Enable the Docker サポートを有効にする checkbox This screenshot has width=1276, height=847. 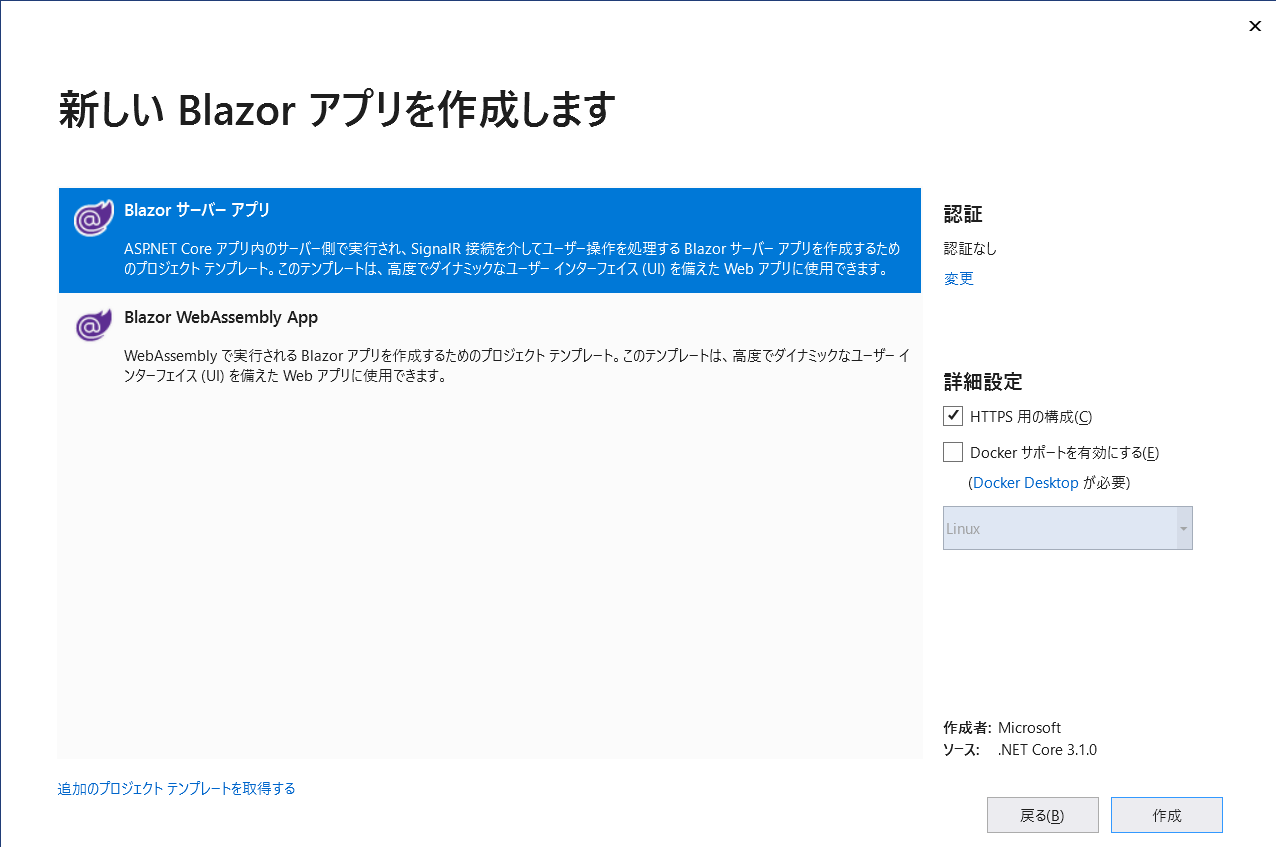[952, 452]
